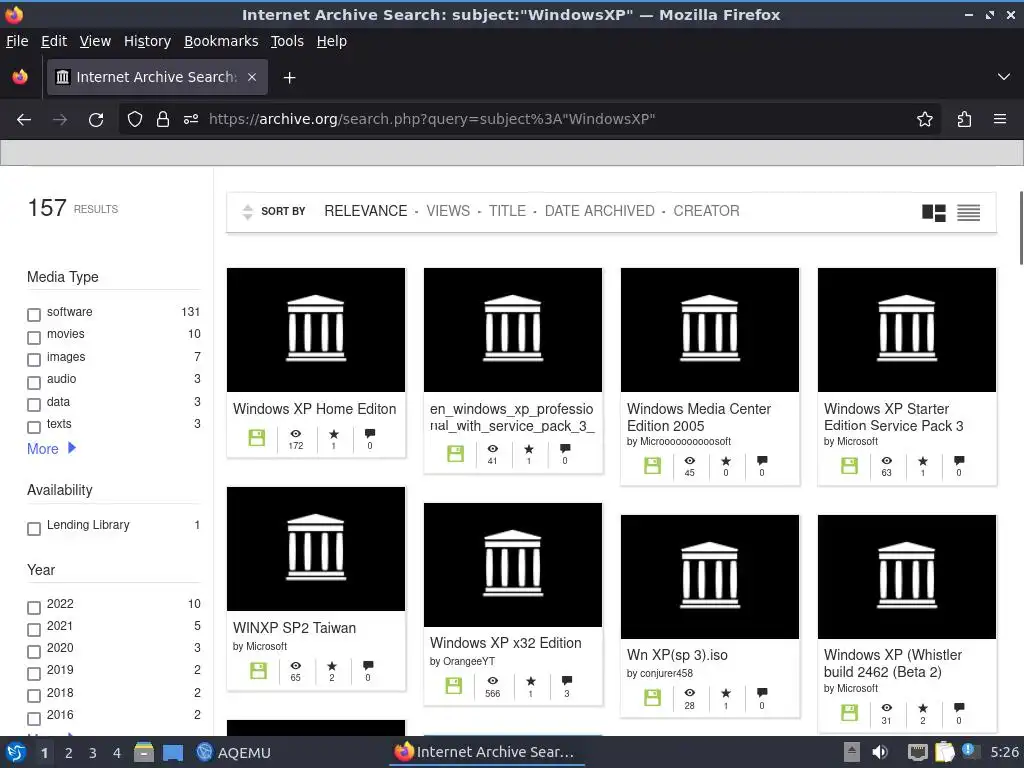The height and width of the screenshot is (768, 1024).
Task: Go back using the browser back arrow
Action: click(24, 120)
